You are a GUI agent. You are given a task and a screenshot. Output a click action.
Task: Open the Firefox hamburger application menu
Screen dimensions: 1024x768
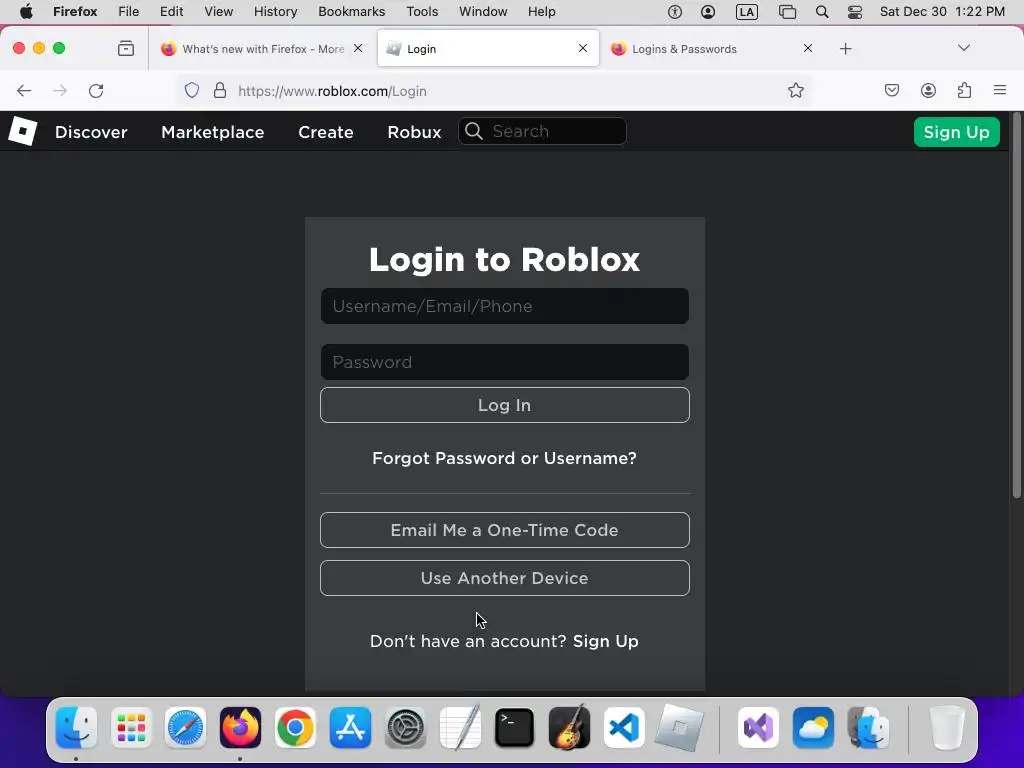(x=1000, y=90)
